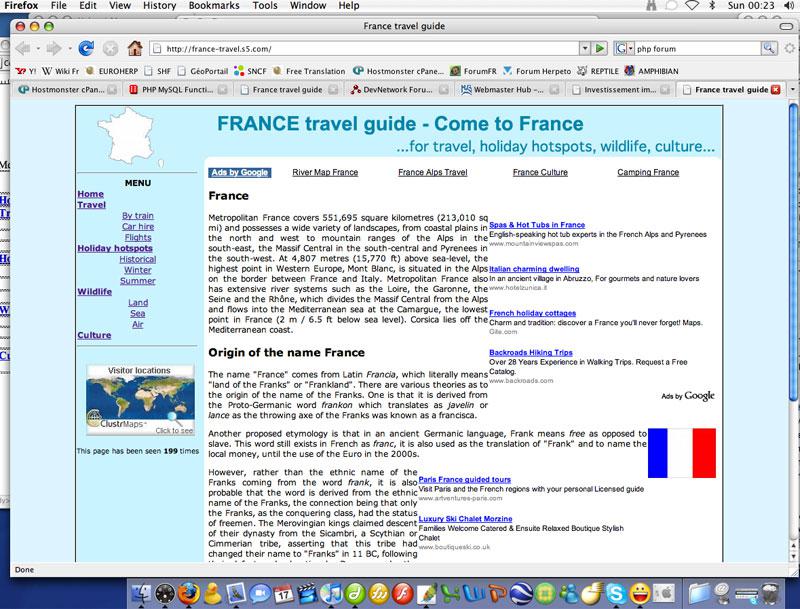This screenshot has height=609, width=800.
Task: Switch to the PHP MySQL Functi... tab
Action: coord(177,90)
